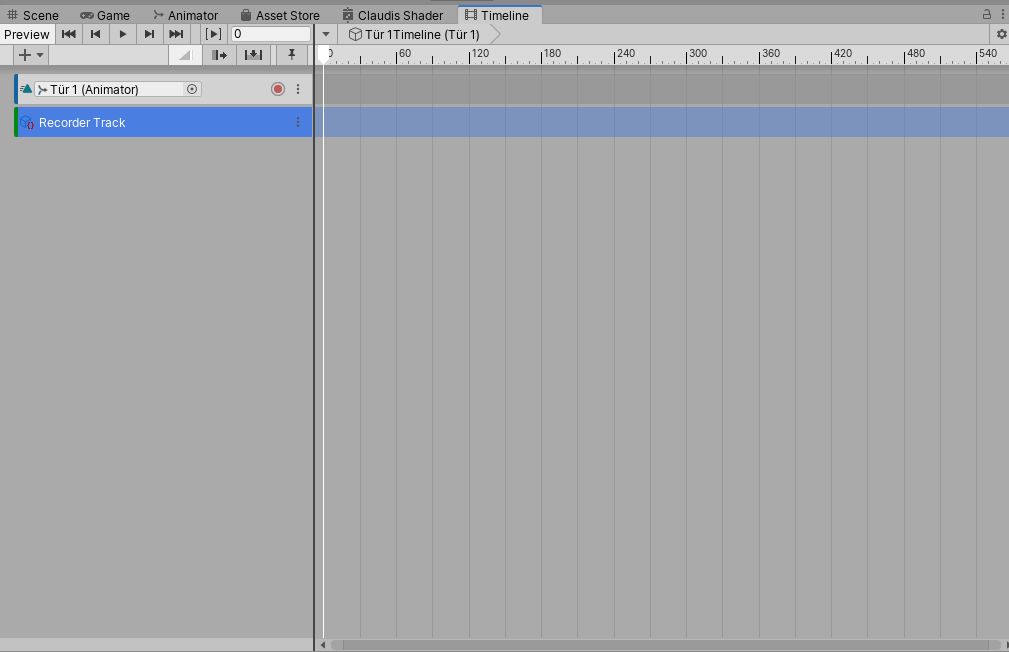Toggle the Preview mode button
Screen dimensions: 1009x652
[x=27, y=34]
